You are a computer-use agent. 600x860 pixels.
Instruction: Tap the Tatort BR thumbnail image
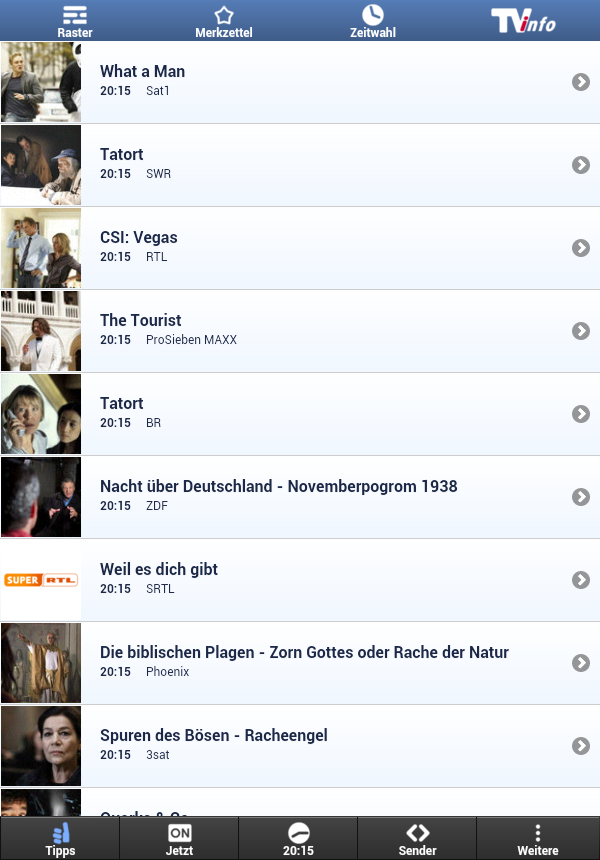point(41,414)
